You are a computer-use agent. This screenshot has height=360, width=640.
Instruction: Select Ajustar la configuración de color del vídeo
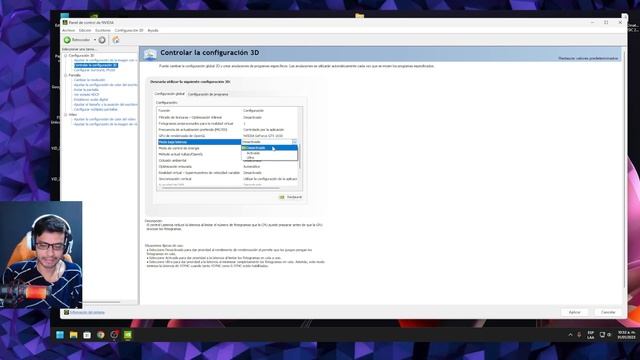coord(104,119)
